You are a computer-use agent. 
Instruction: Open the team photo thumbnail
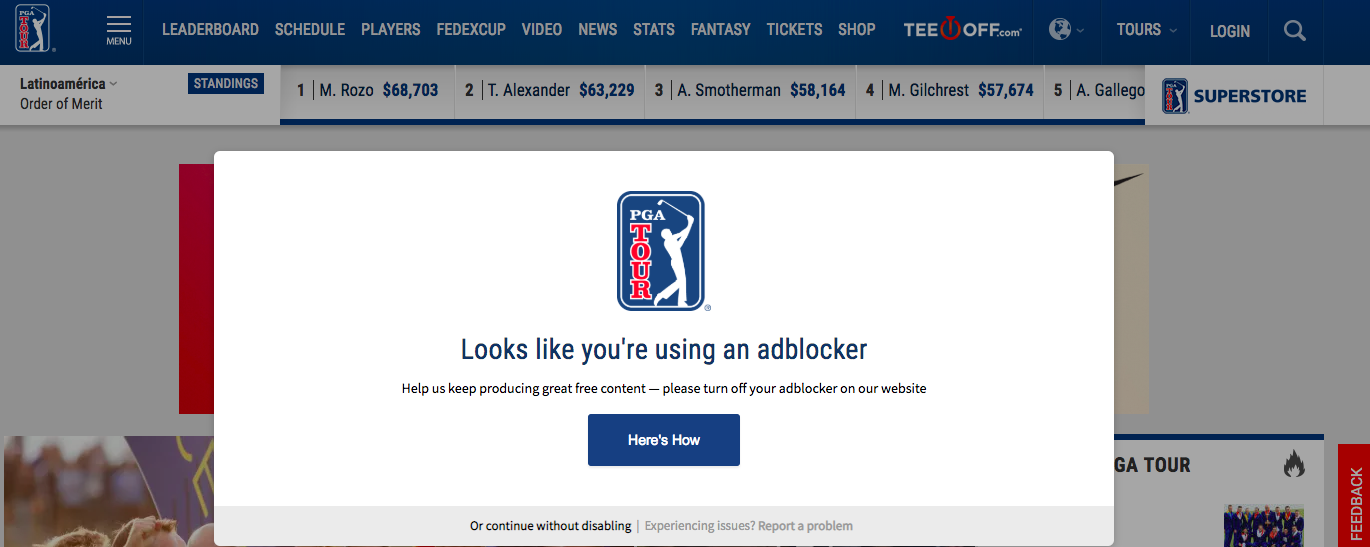(x=1264, y=526)
